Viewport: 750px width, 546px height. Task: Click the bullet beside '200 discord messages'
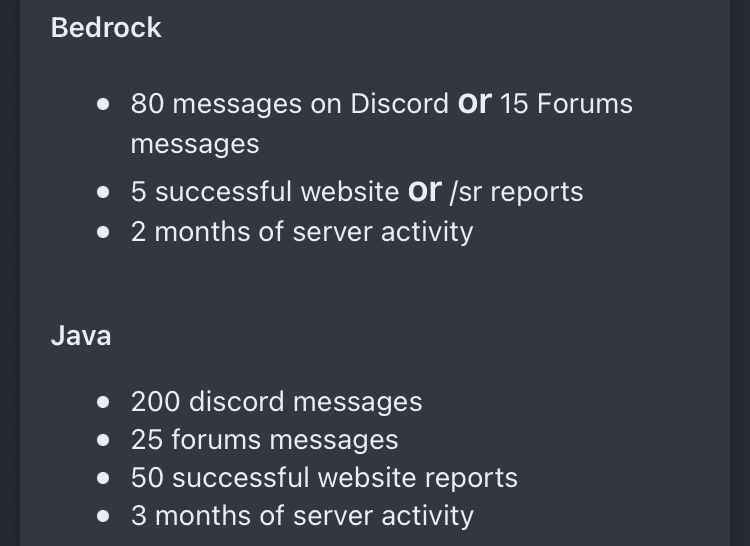coord(103,402)
